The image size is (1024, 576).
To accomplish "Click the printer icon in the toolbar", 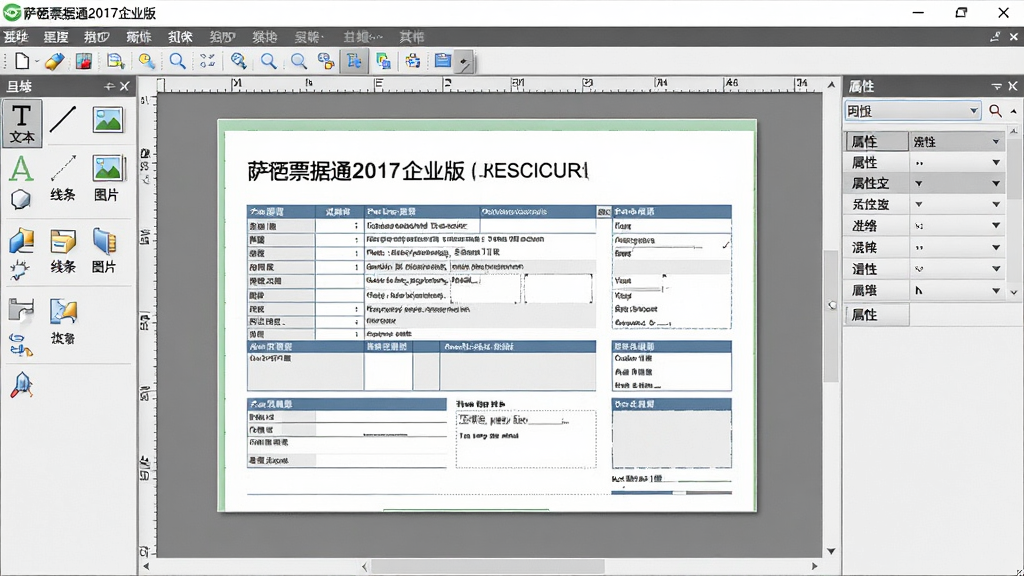I will [x=412, y=61].
